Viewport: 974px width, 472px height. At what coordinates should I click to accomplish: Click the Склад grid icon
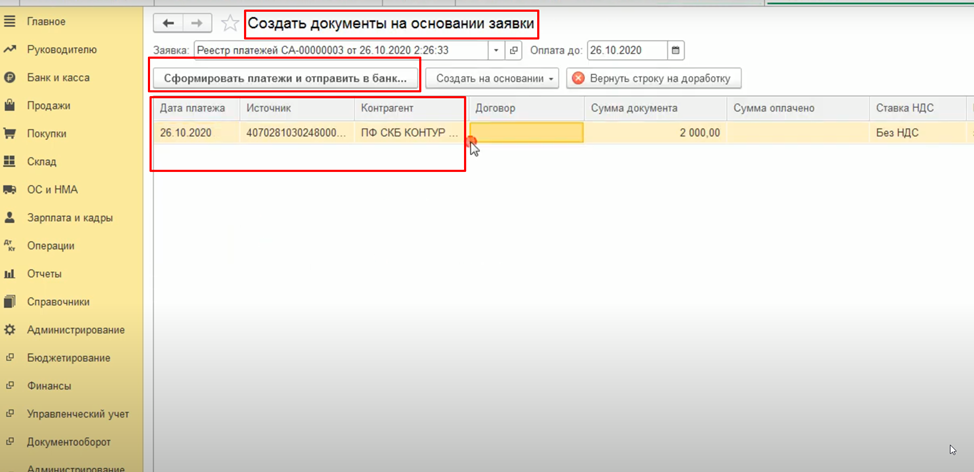coord(9,161)
